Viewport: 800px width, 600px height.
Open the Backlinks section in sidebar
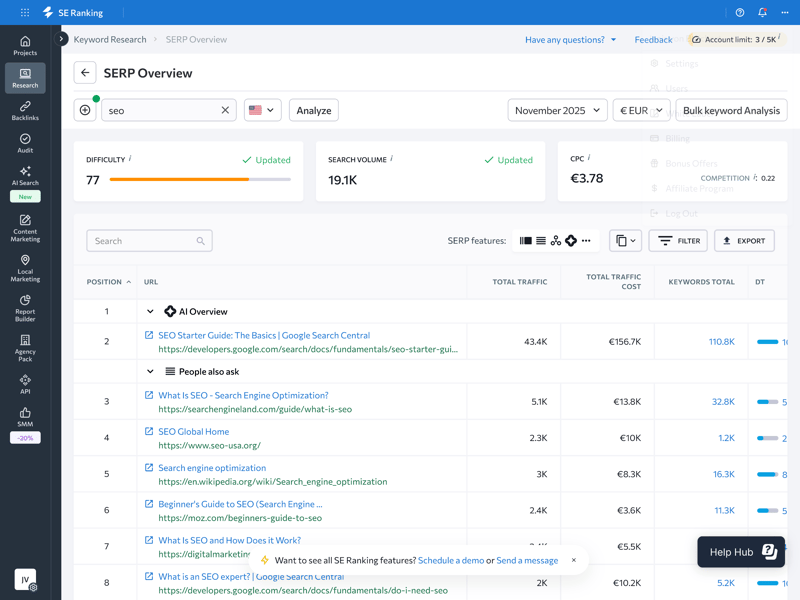tap(25, 110)
